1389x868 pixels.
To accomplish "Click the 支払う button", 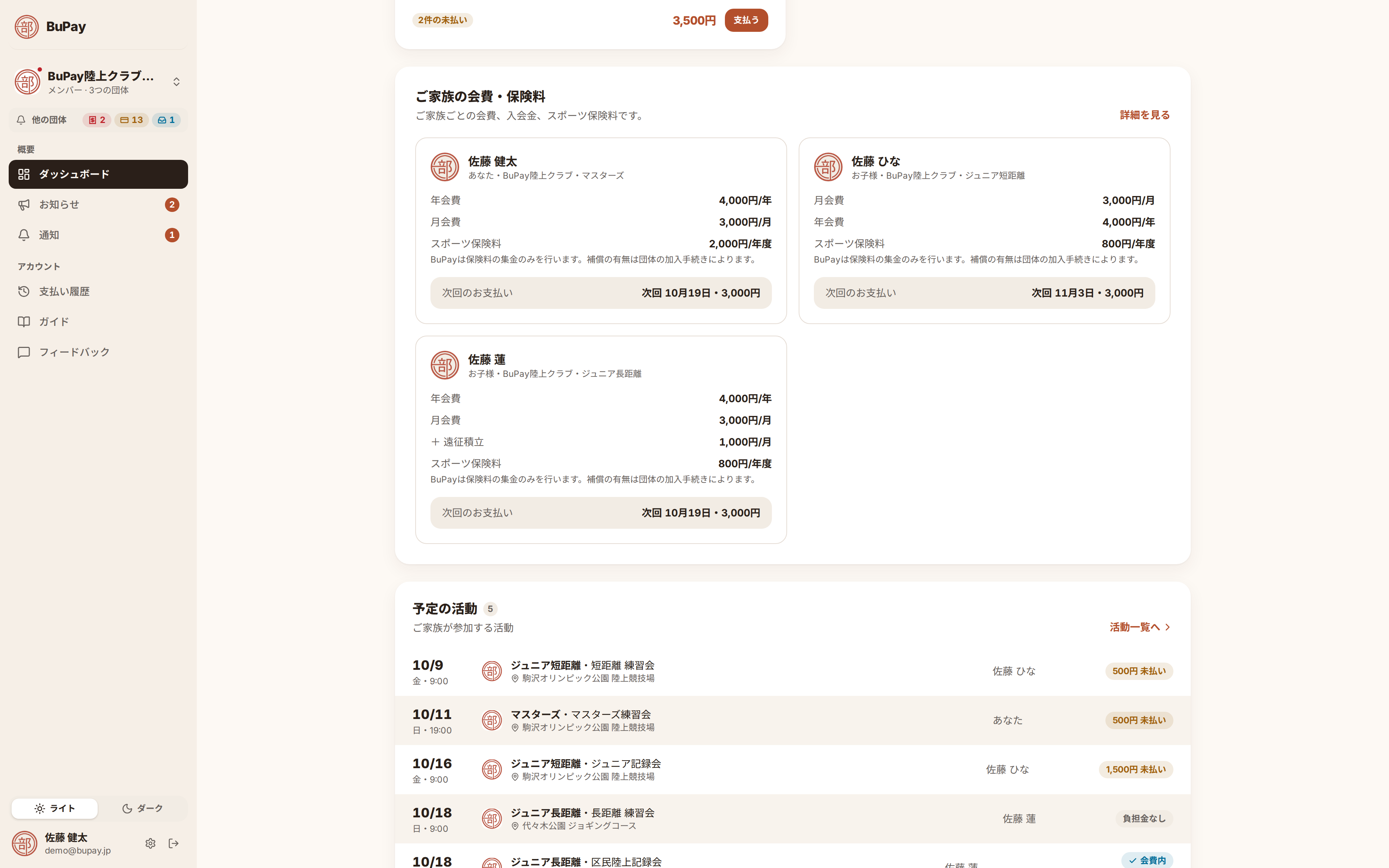I will (x=746, y=20).
